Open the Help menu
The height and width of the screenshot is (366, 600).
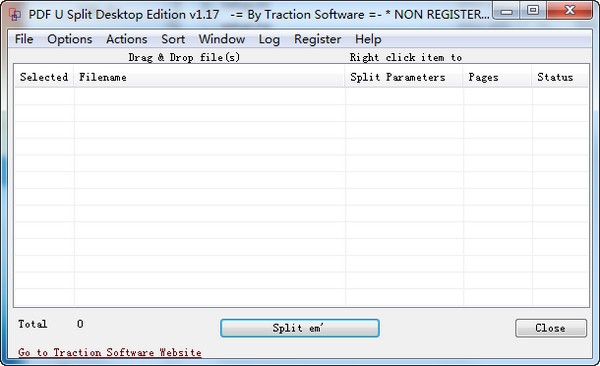(x=368, y=39)
